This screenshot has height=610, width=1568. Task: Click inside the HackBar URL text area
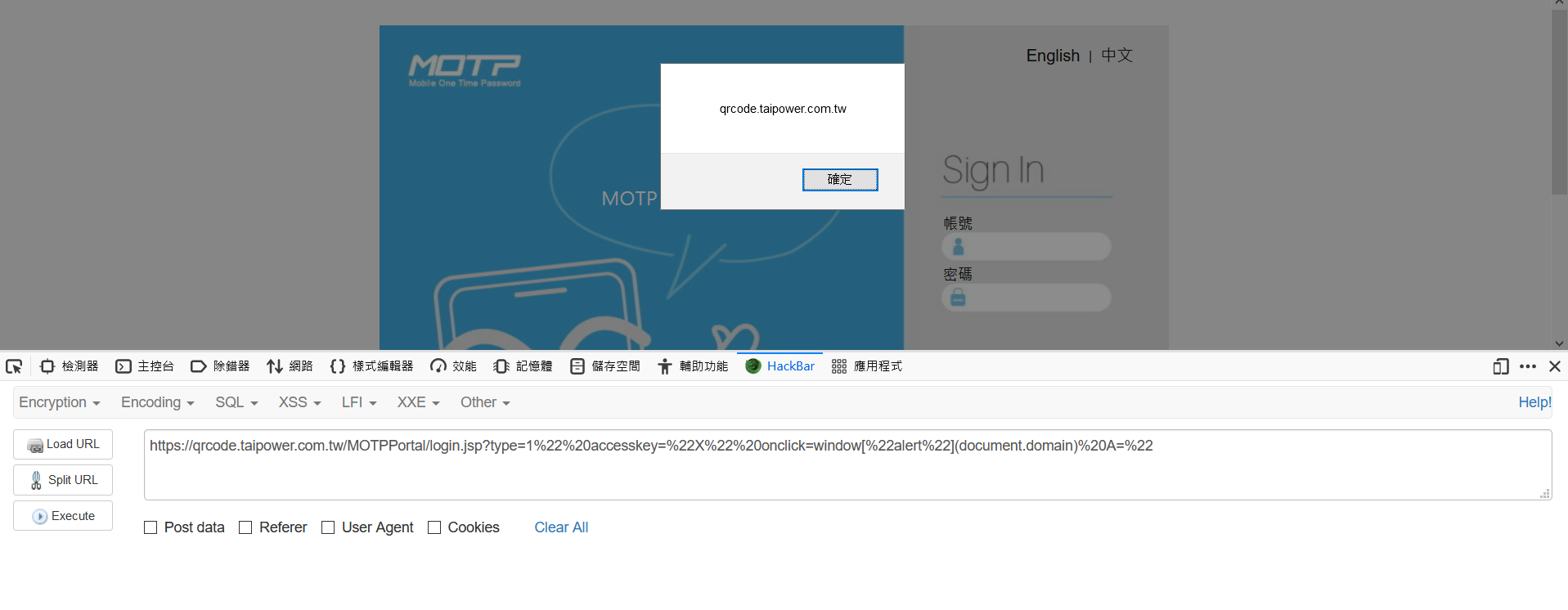847,464
